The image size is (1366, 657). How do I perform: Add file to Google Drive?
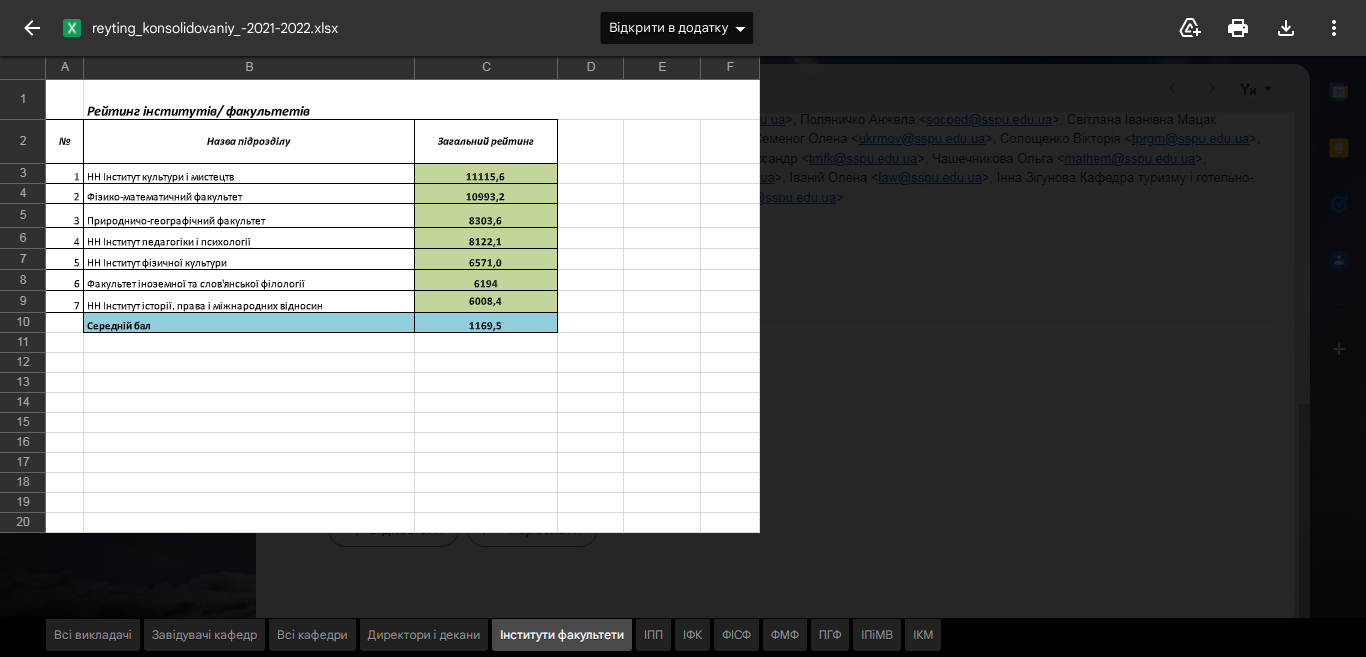(1190, 28)
